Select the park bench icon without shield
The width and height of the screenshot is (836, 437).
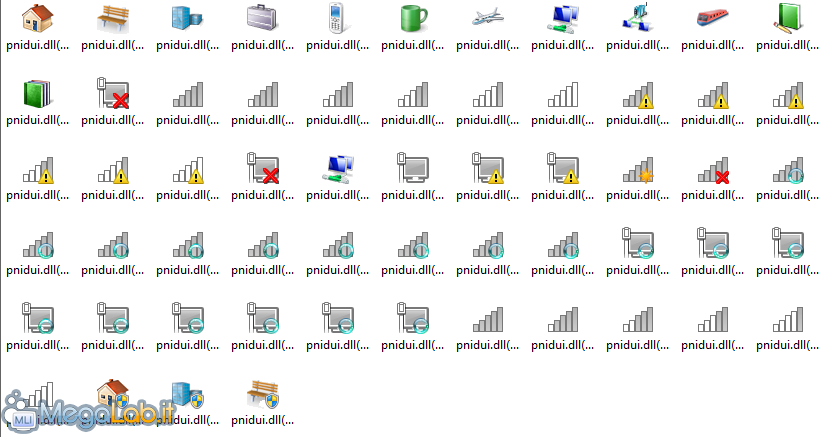pyautogui.click(x=112, y=18)
